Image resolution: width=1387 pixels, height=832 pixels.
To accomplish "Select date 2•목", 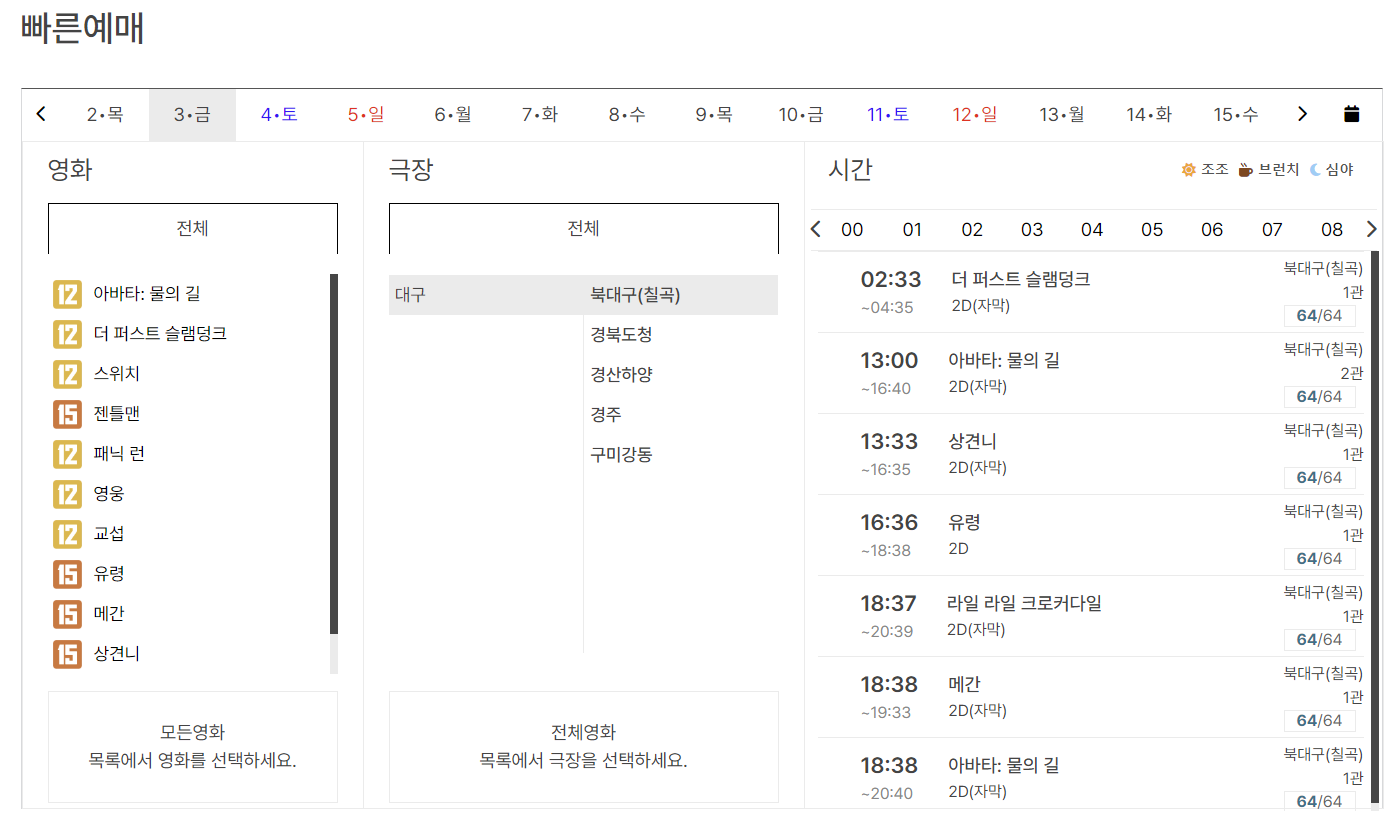I will pos(105,114).
